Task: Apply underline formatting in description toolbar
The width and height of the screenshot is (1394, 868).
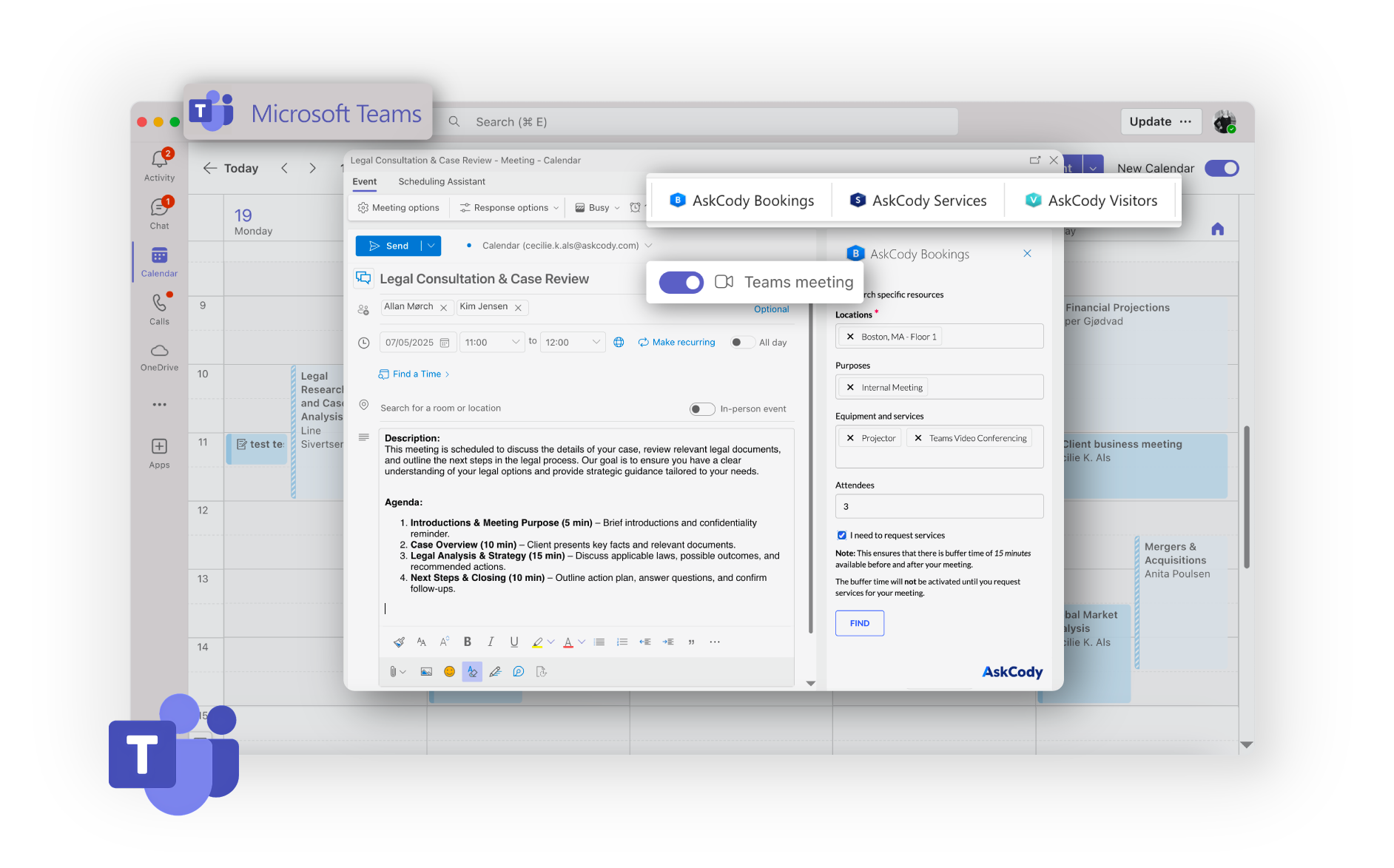Action: pyautogui.click(x=514, y=642)
